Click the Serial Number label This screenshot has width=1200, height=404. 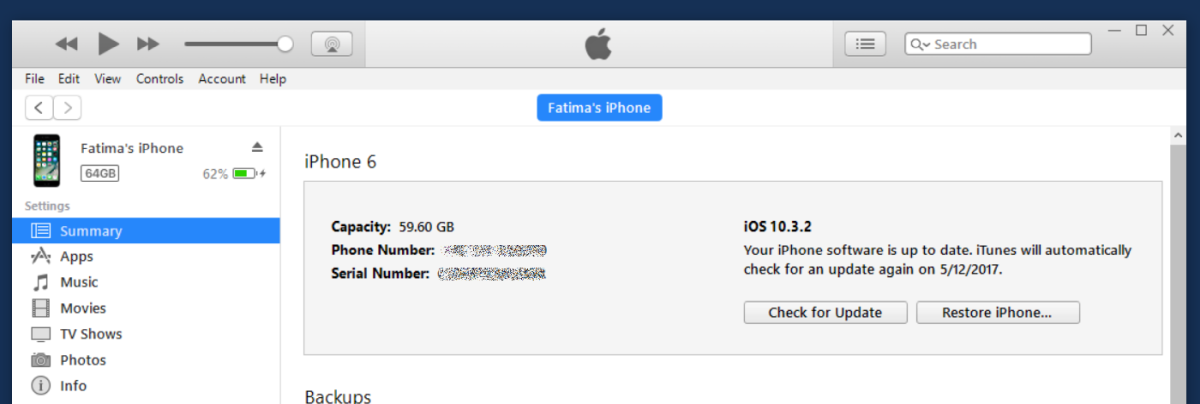click(381, 273)
